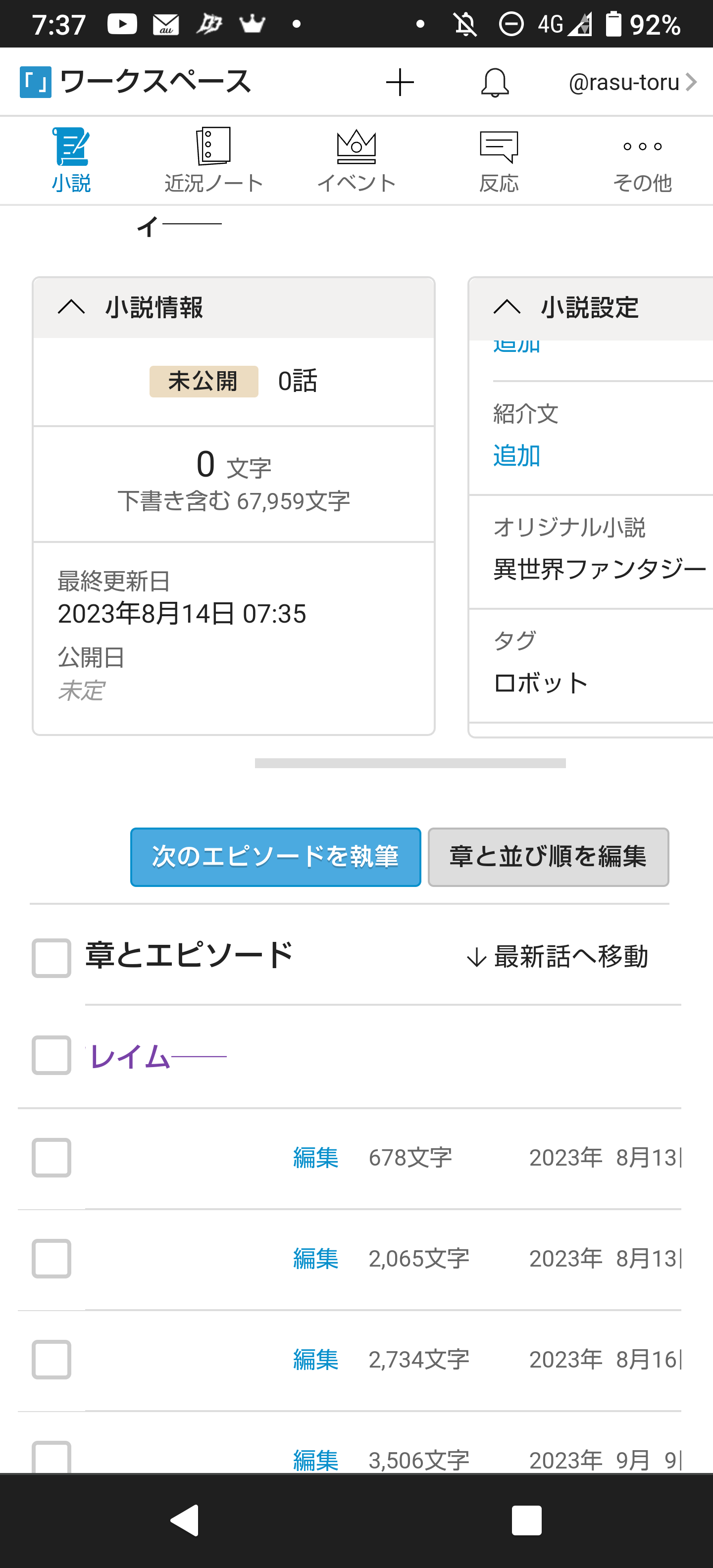This screenshot has height=1568, width=713.
Task: Open the @rasu-toru account chevron
Action: (691, 82)
